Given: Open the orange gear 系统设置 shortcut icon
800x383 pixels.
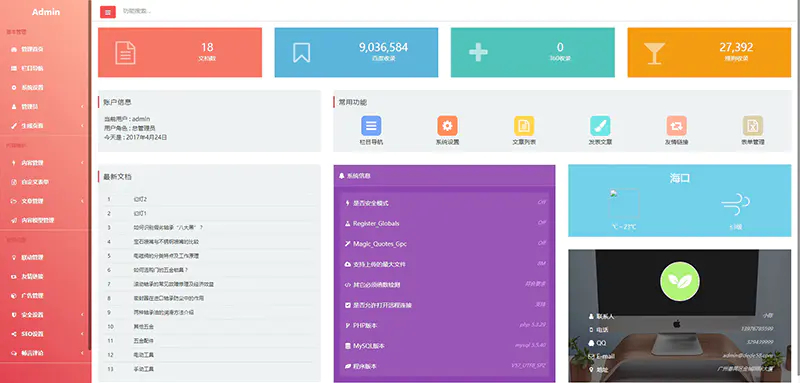Looking at the screenshot, I should [x=447, y=125].
